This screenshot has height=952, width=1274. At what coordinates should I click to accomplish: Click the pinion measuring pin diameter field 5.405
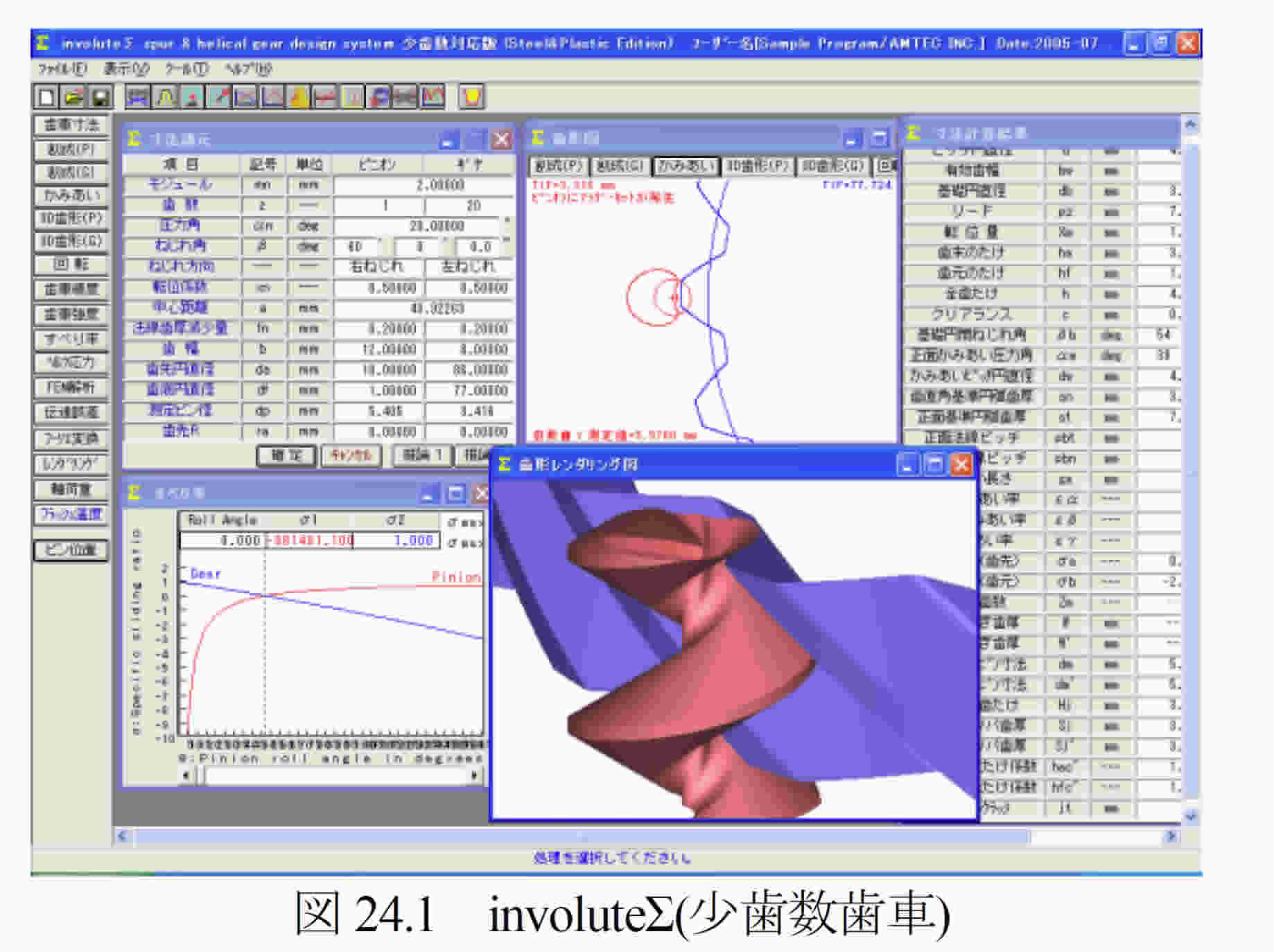point(378,411)
